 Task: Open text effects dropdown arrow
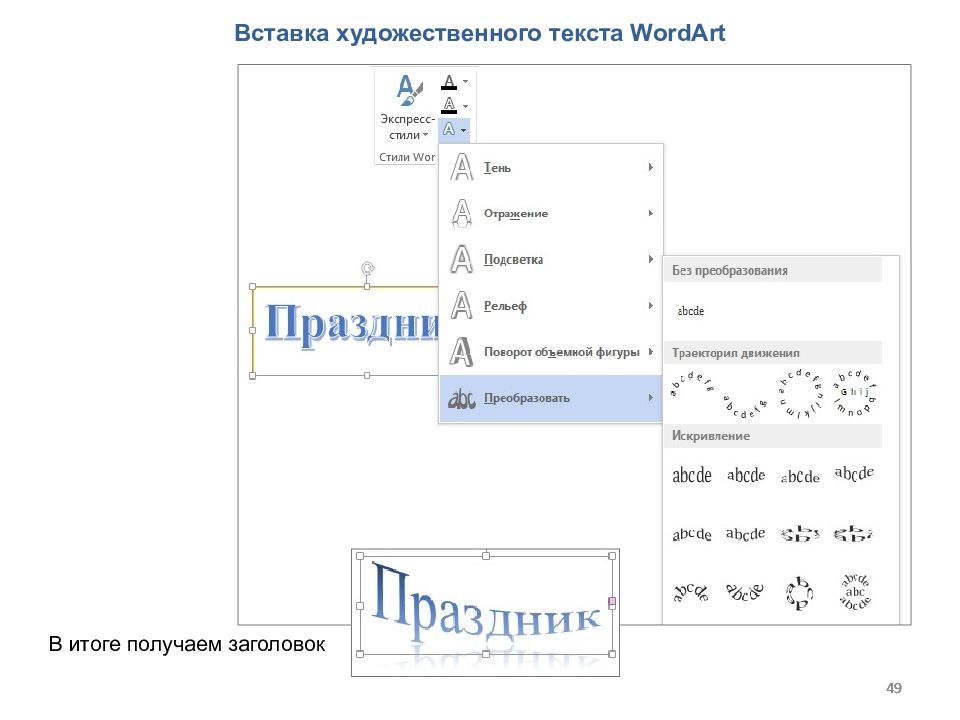(463, 130)
